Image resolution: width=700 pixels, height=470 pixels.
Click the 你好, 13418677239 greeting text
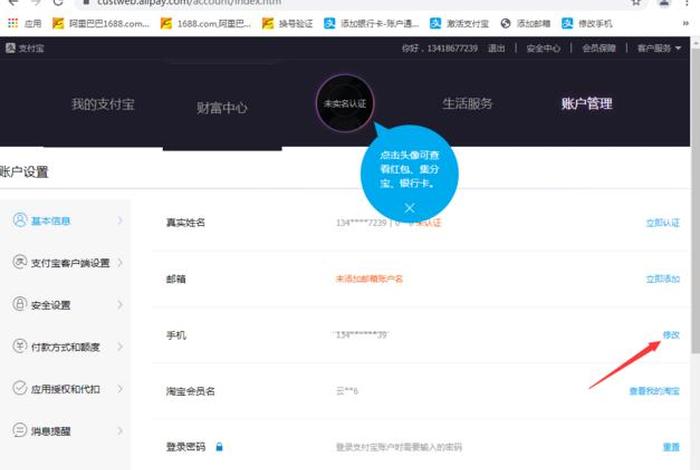point(439,48)
